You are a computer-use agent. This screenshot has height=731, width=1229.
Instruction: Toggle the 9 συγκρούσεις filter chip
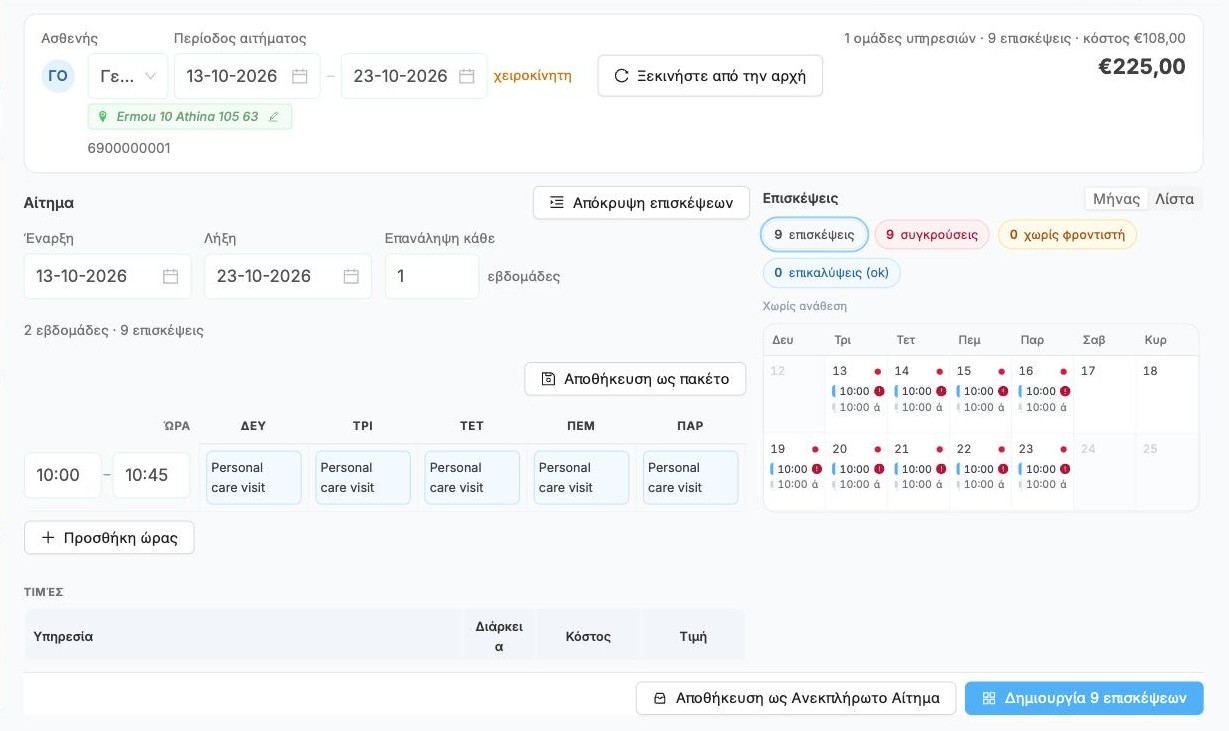932,235
